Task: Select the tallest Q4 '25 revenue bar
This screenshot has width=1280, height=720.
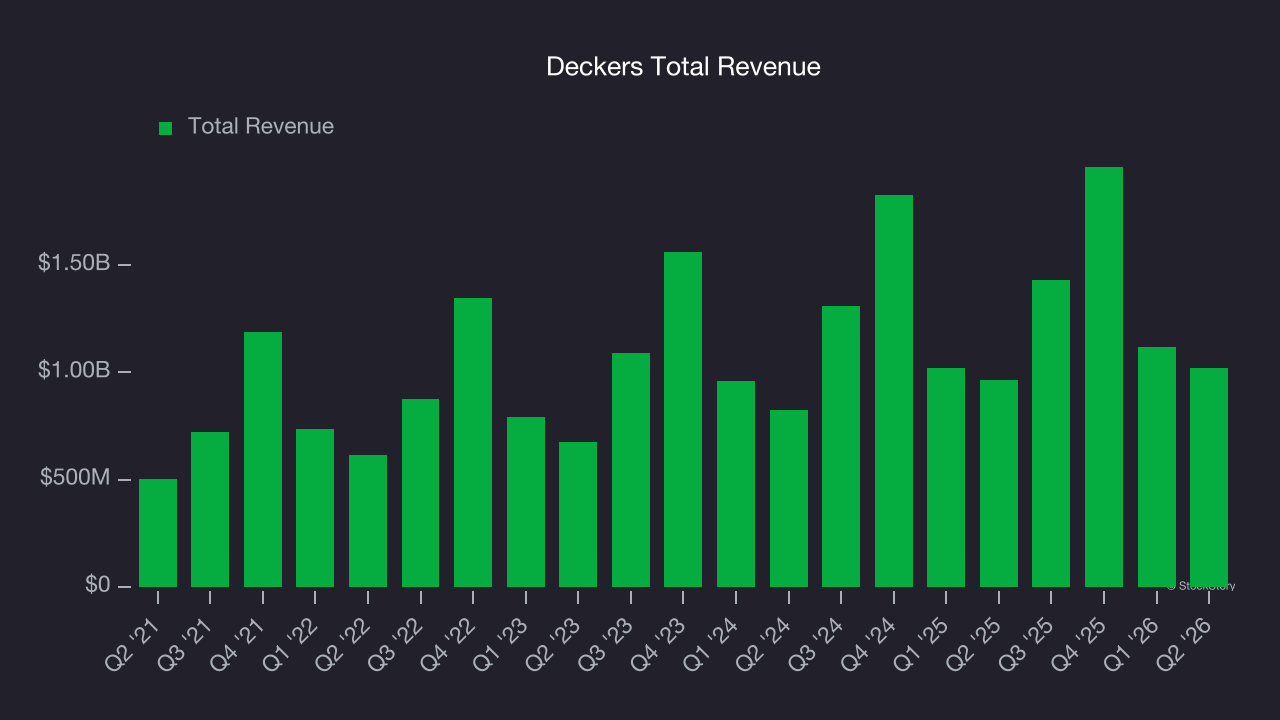Action: 1104,377
